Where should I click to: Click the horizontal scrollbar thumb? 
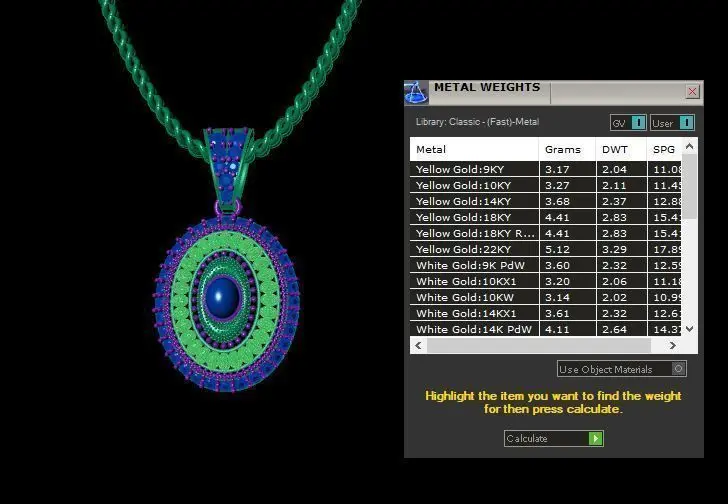click(x=539, y=345)
